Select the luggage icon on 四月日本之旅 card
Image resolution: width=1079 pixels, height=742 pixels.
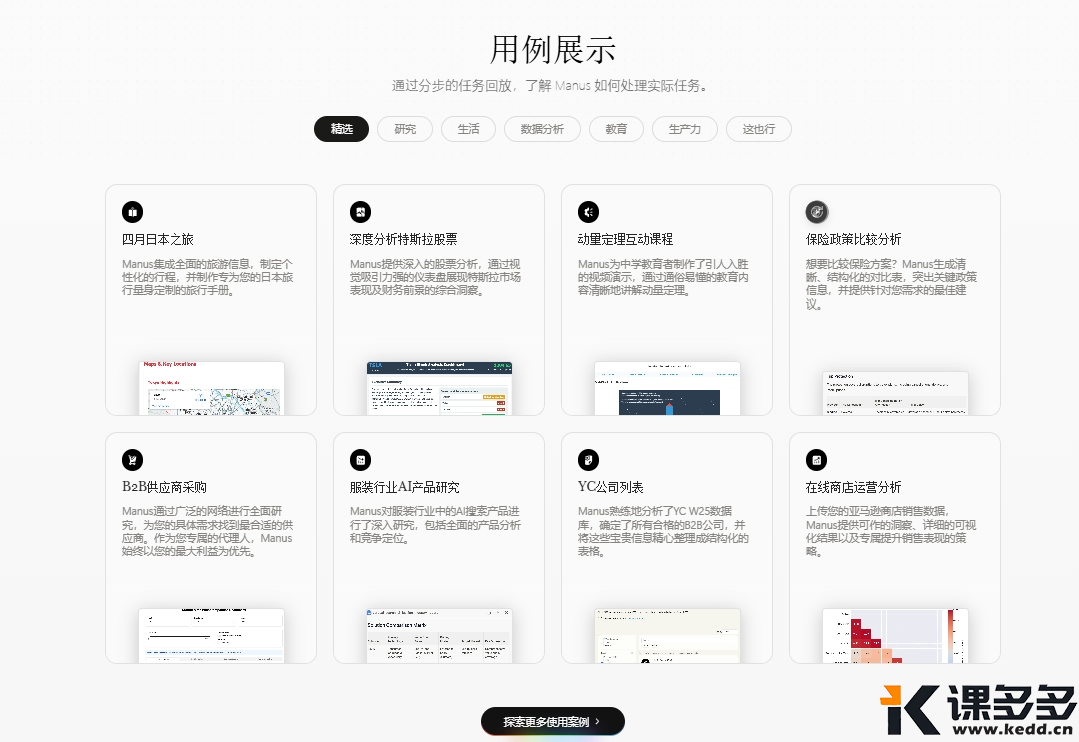point(133,212)
